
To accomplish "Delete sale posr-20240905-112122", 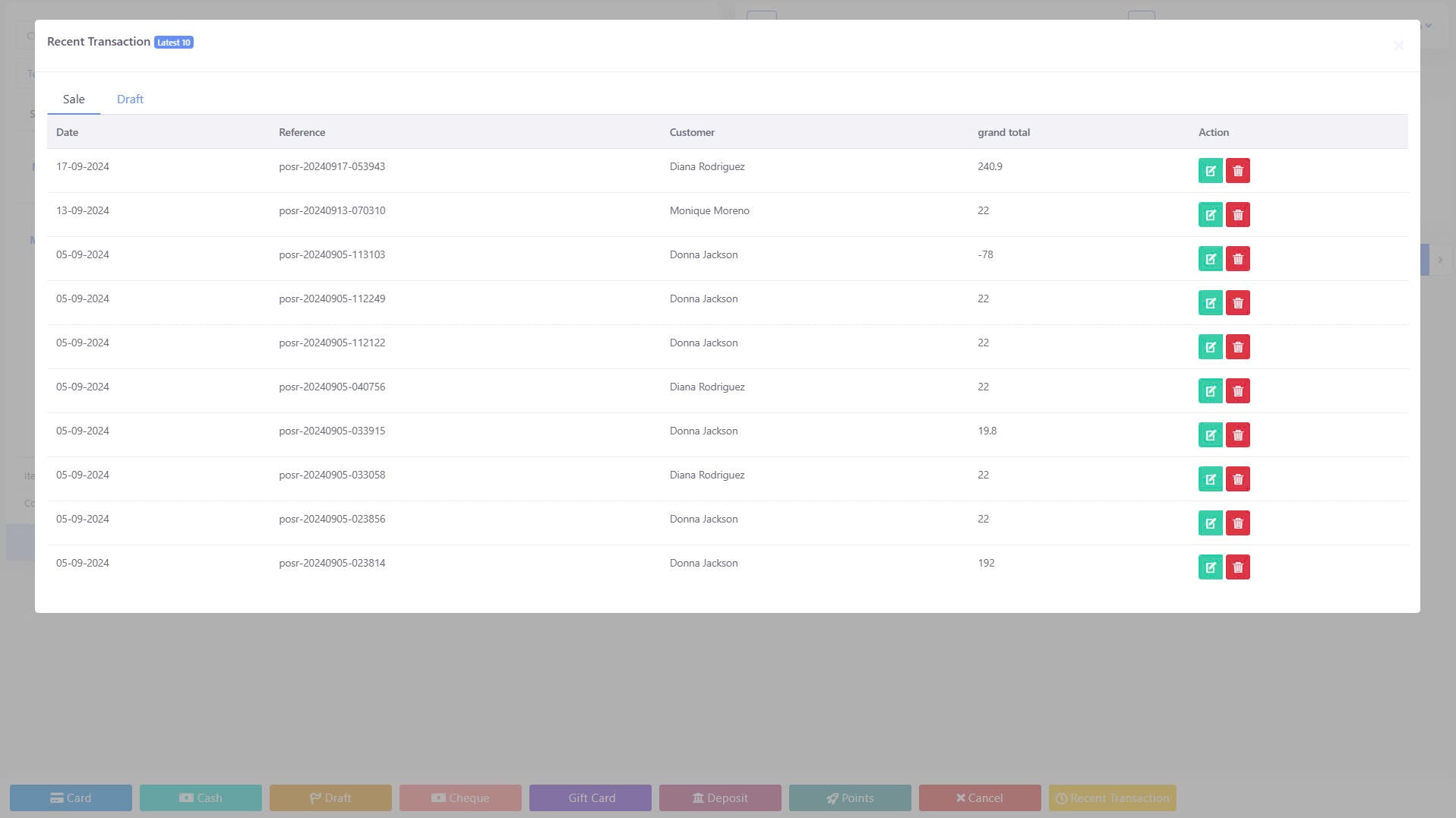I will (x=1237, y=347).
